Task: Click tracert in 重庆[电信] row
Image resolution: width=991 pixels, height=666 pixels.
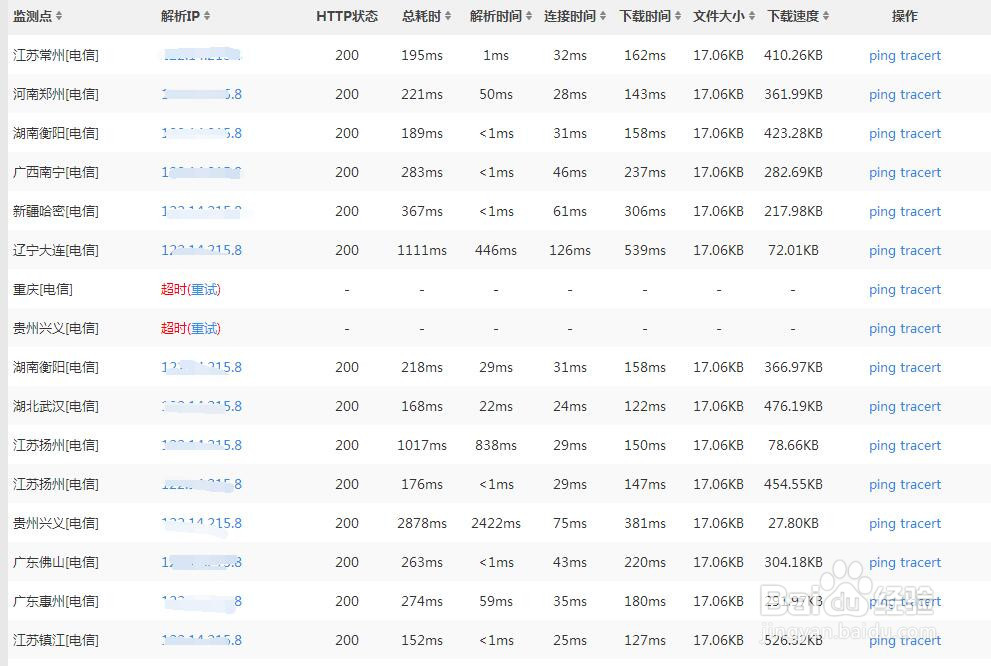Action: pyautogui.click(x=921, y=290)
